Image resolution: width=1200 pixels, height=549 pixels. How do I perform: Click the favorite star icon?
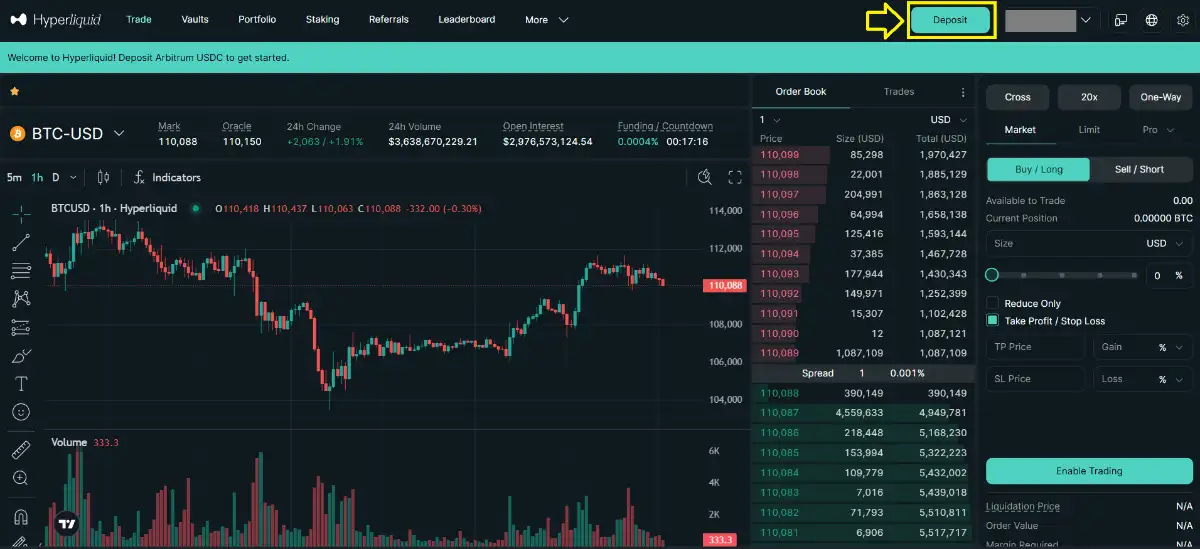pyautogui.click(x=15, y=91)
